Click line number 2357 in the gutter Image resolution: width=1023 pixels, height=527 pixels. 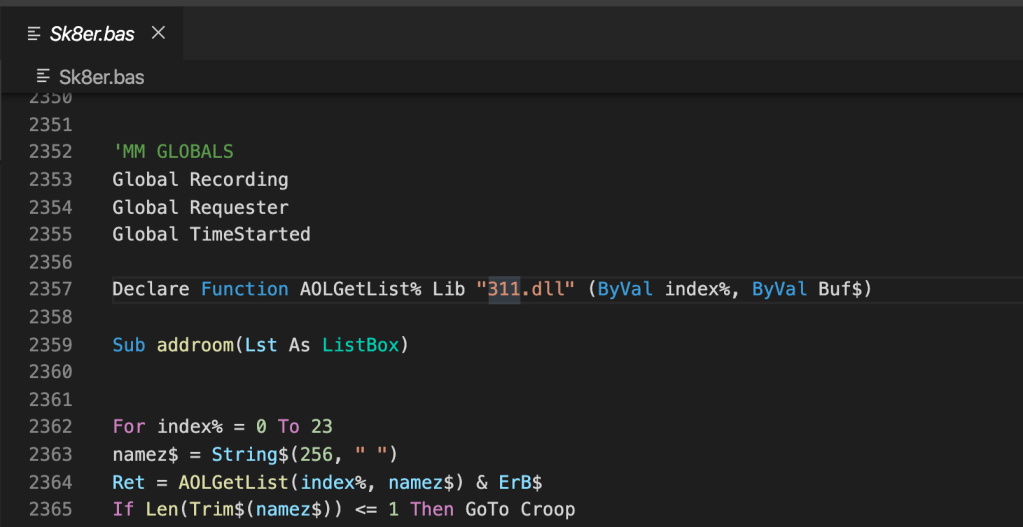[x=50, y=289]
